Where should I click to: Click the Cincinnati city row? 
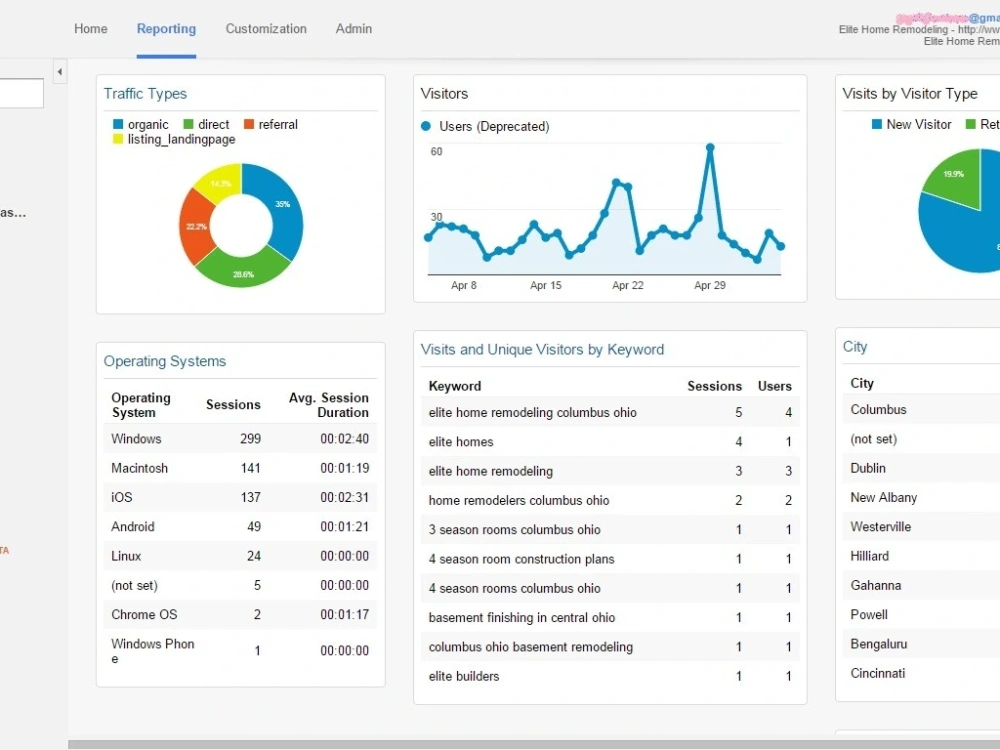pos(921,673)
